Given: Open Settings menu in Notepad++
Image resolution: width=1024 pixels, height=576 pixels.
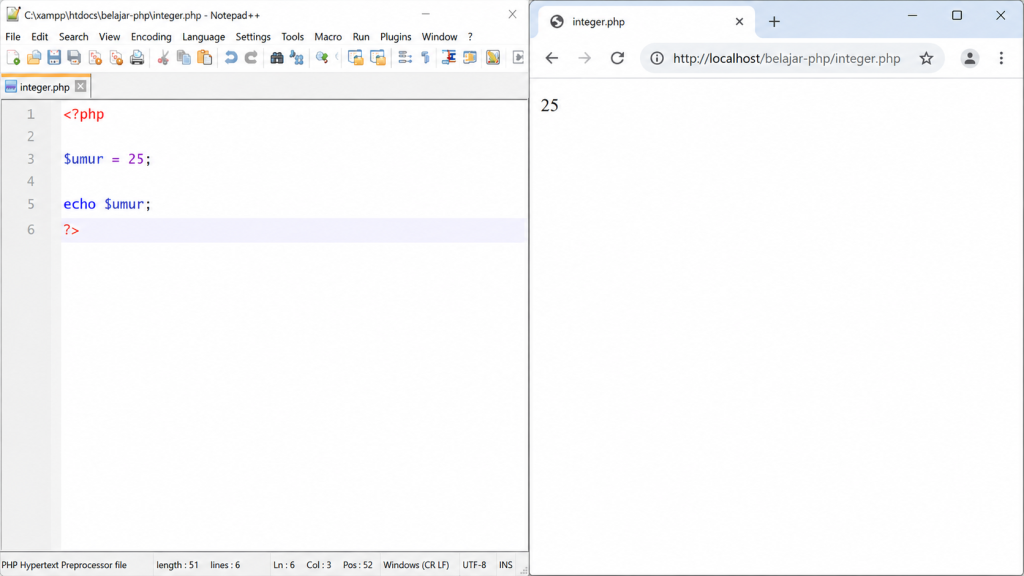Looking at the screenshot, I should click(253, 37).
